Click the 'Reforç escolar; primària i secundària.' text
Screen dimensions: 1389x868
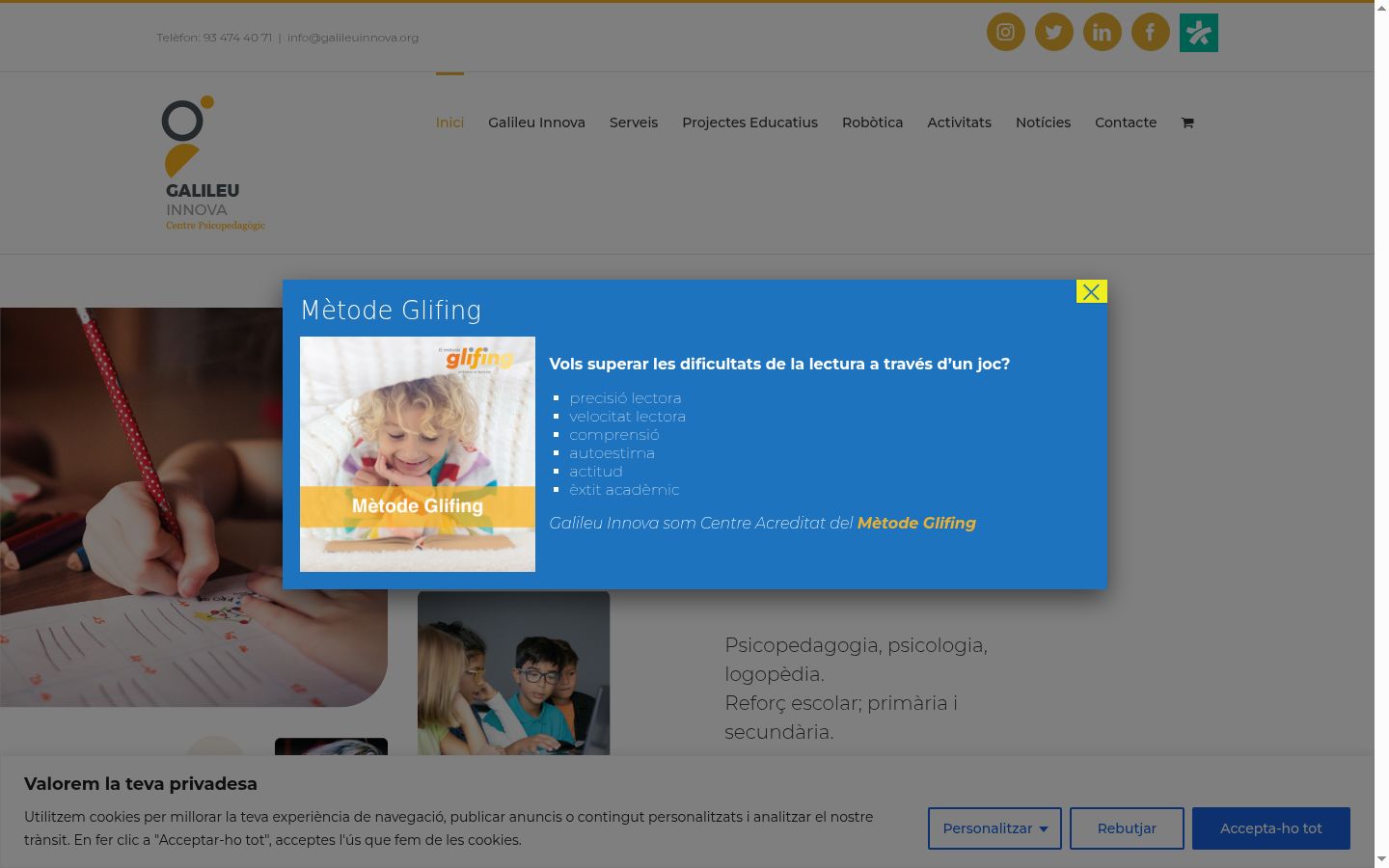tap(841, 718)
